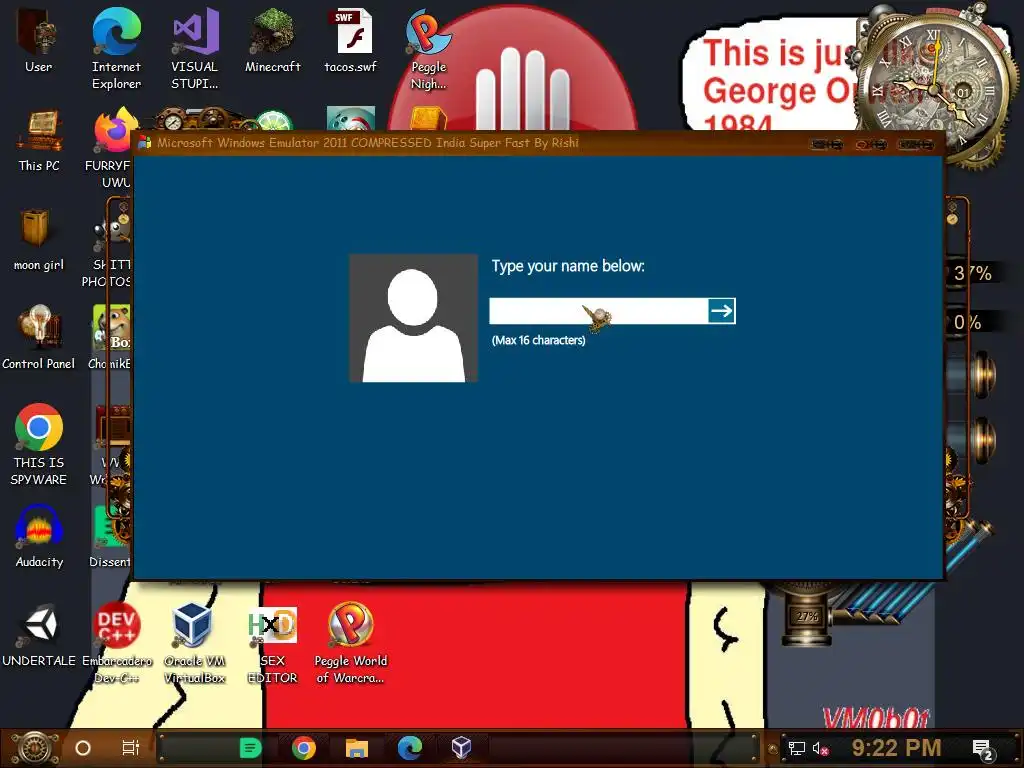1024x768 pixels.
Task: Open File Explorer from the taskbar
Action: click(x=357, y=748)
